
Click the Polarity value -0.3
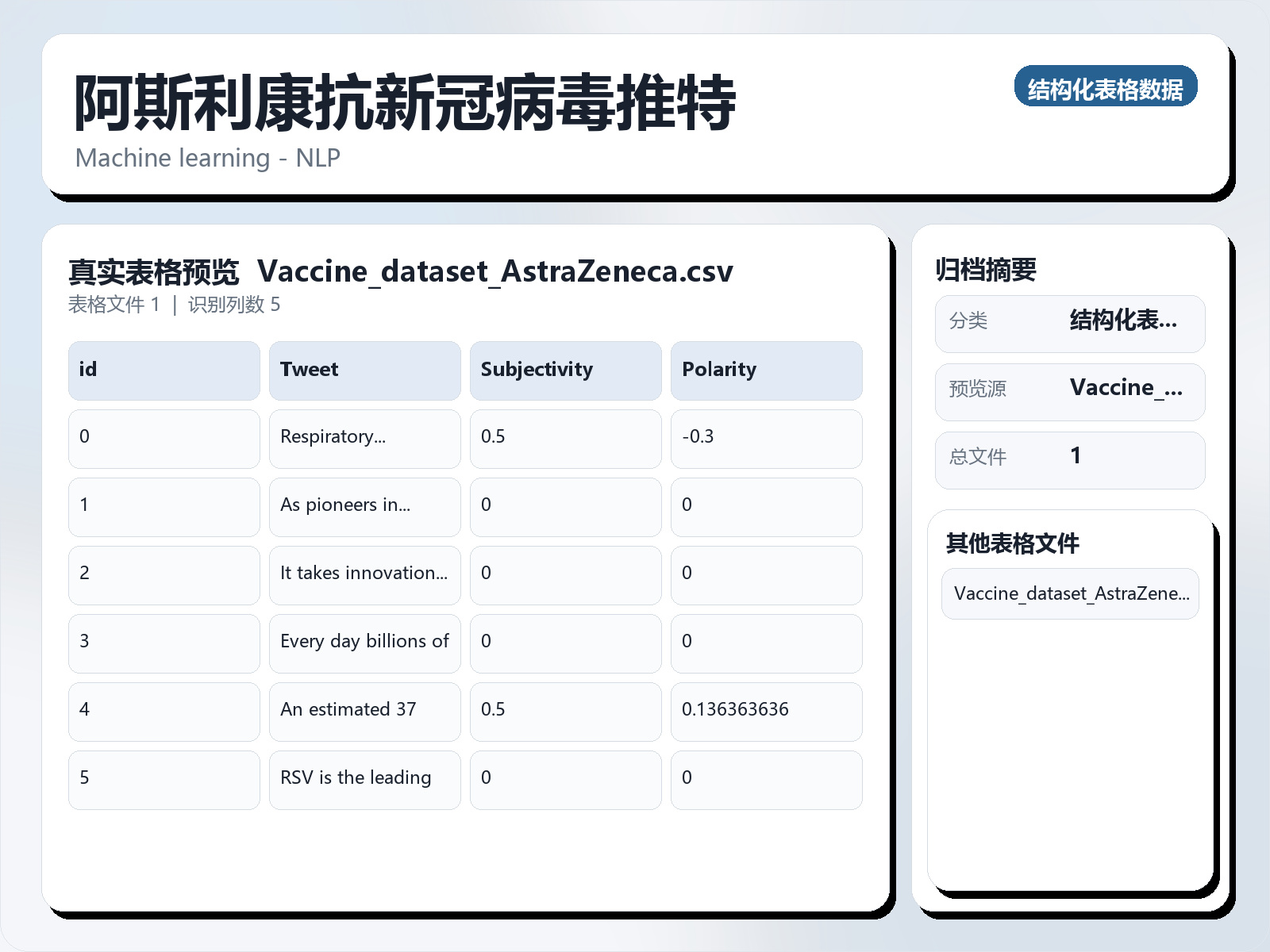coord(766,439)
